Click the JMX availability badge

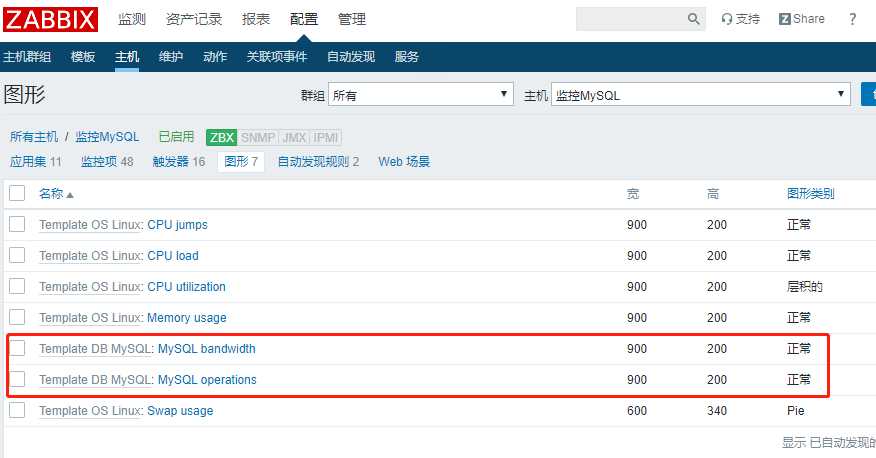tap(294, 137)
